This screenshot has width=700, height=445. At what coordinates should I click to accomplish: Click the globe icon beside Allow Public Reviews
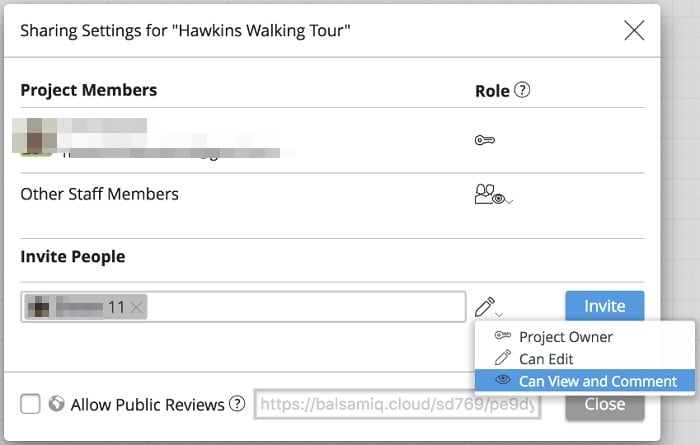click(x=57, y=404)
